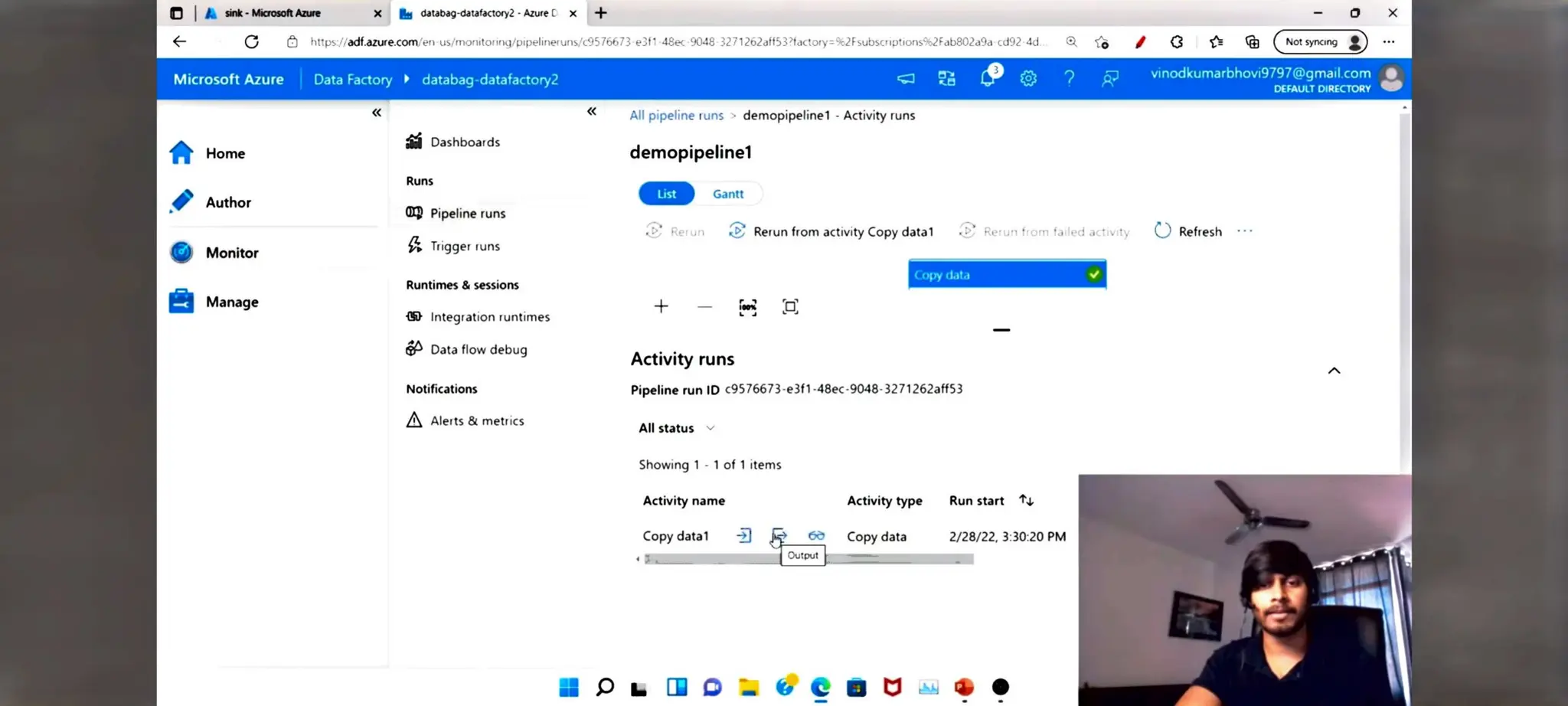Refresh the activity runs
The width and height of the screenshot is (1568, 706).
(1187, 231)
